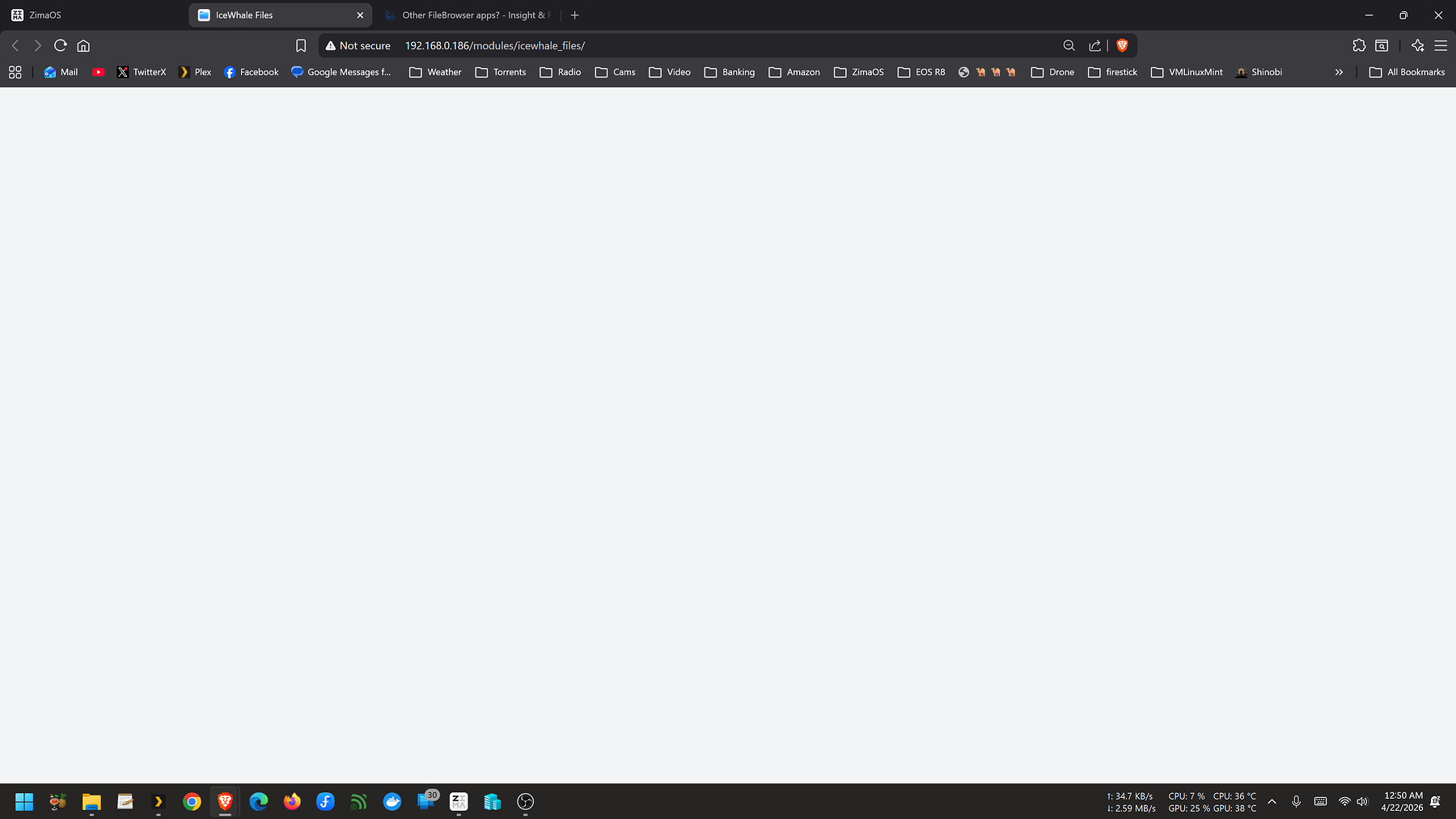Open the Plex app in the taskbar
This screenshot has width=1456, height=819.
159,802
